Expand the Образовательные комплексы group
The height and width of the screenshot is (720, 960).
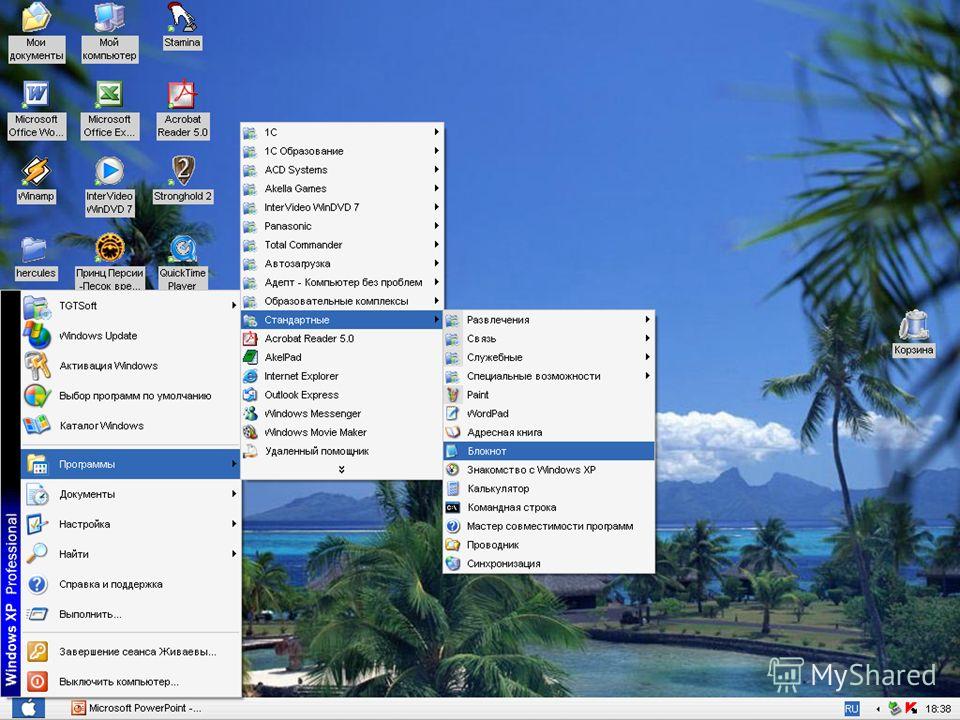(342, 301)
